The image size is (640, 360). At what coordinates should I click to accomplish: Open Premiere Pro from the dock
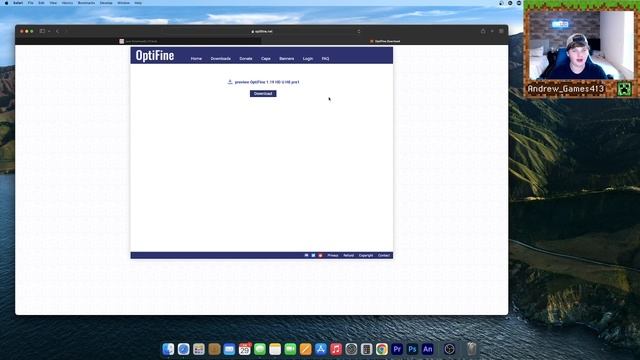[x=397, y=349]
